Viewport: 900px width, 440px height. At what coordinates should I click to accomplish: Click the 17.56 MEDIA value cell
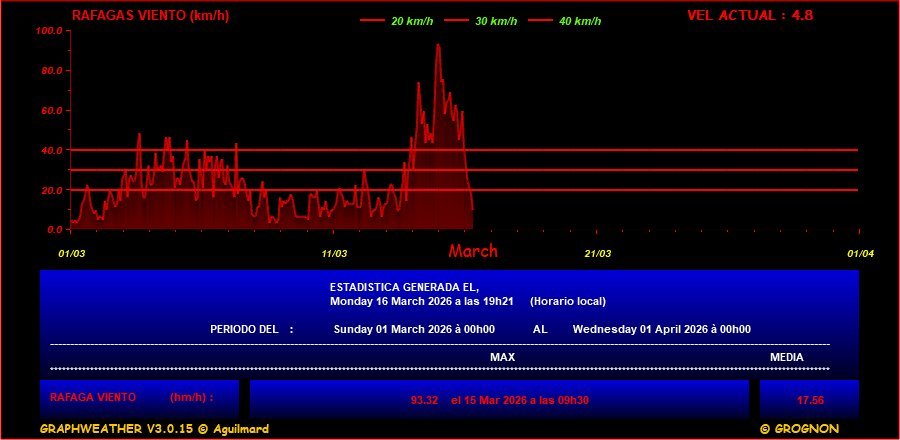(810, 400)
